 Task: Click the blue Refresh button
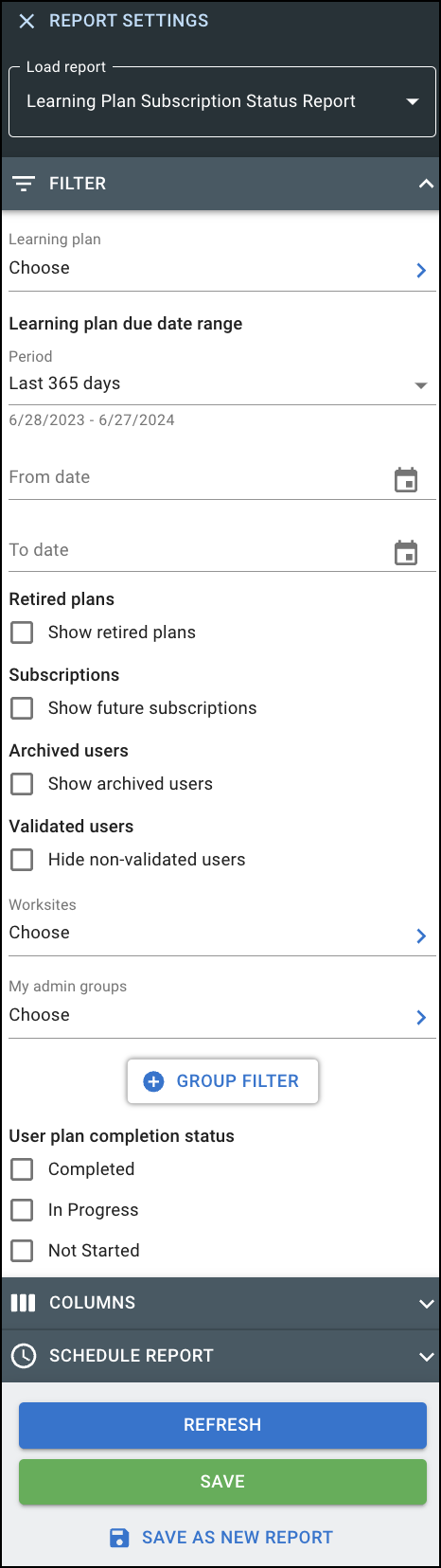tap(222, 1425)
